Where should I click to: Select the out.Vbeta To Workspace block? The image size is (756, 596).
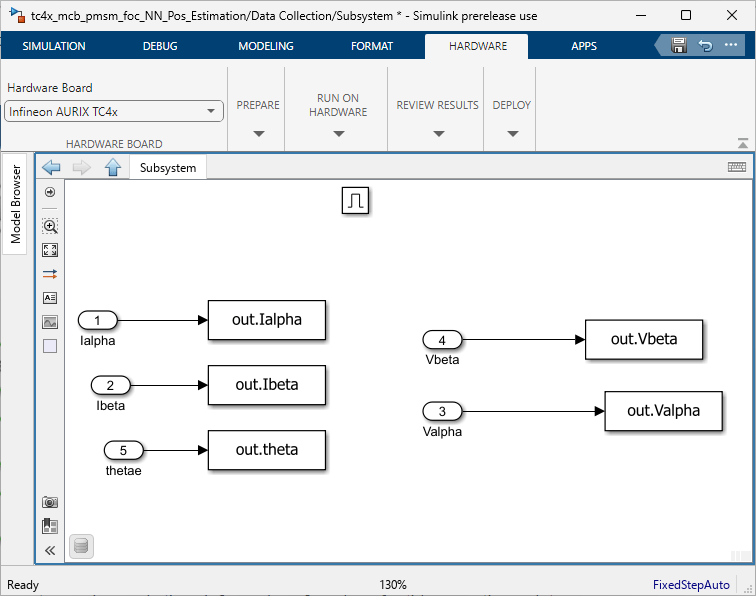click(644, 339)
